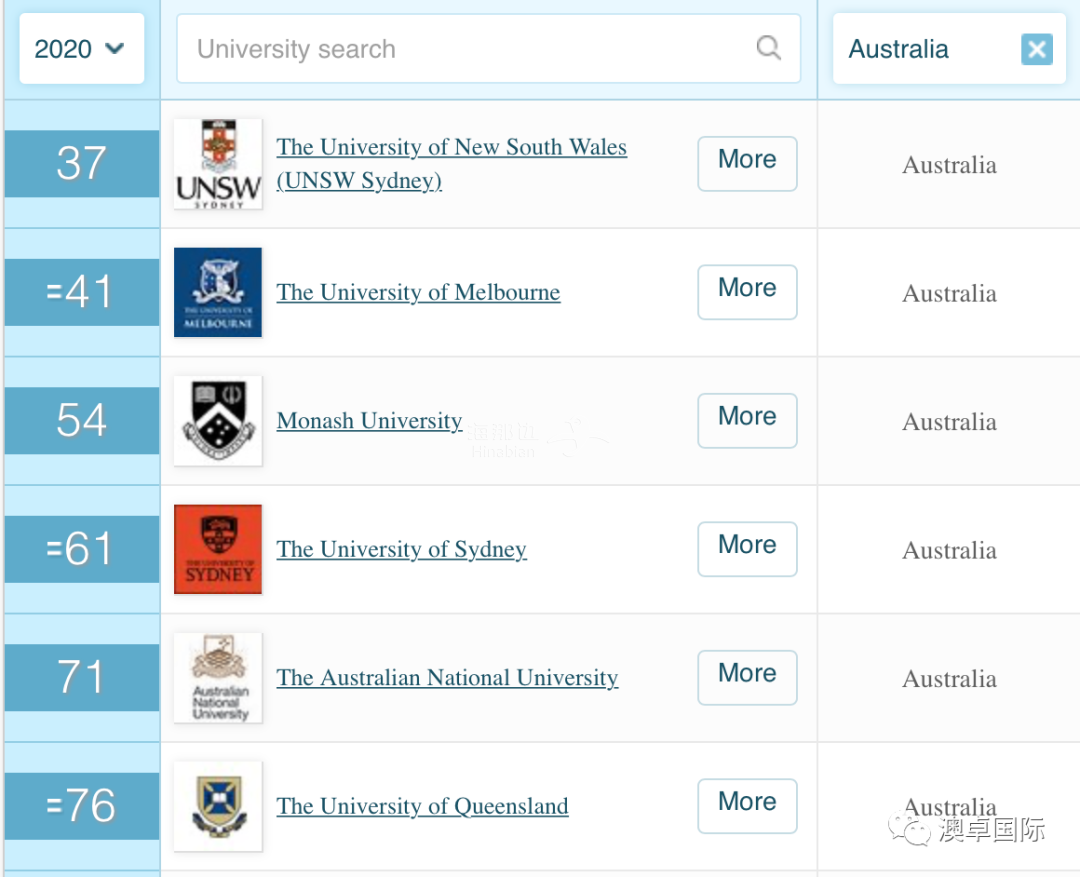Screen dimensions: 1080x877
Task: Click the magnifying glass search icon
Action: [768, 48]
